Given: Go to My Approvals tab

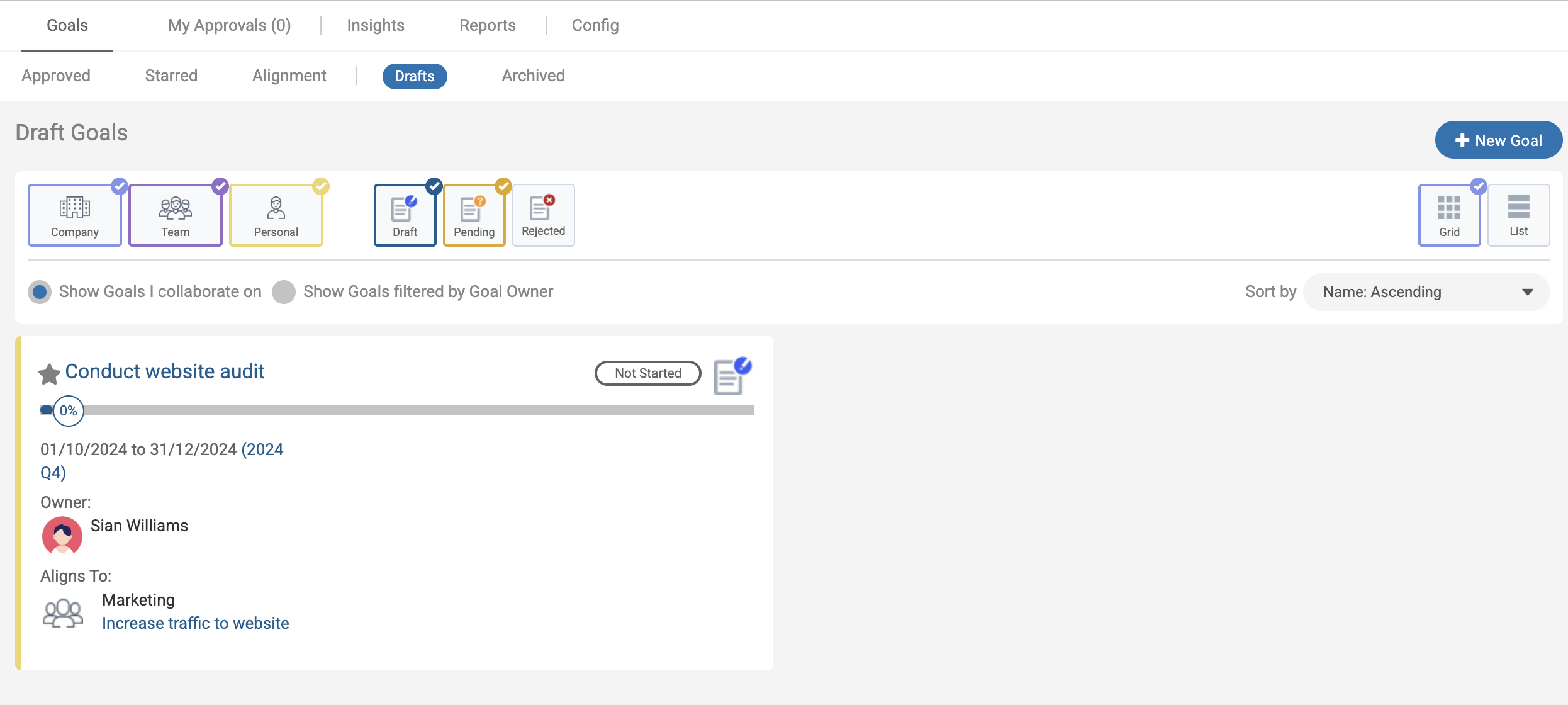Looking at the screenshot, I should [229, 25].
